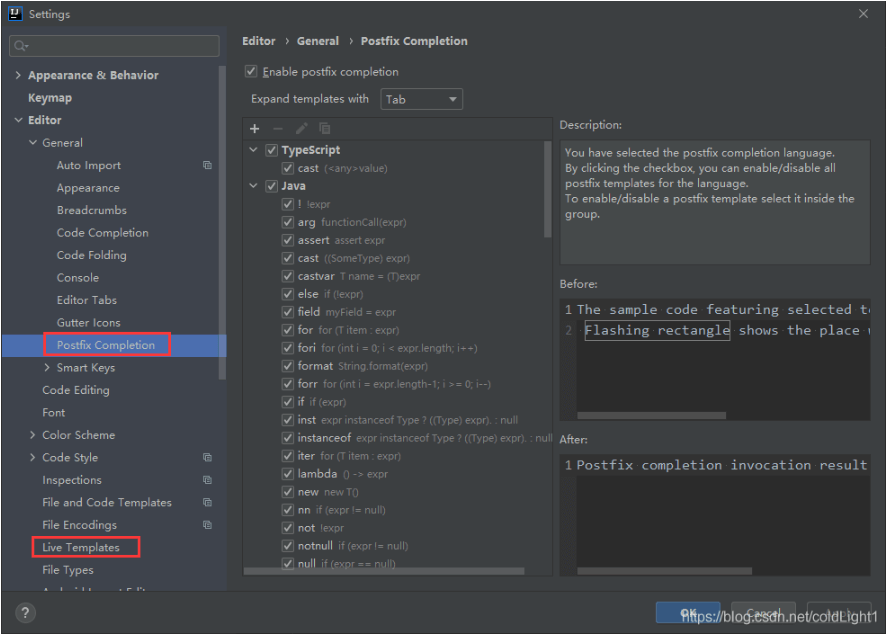Open Font settings page

click(54, 412)
